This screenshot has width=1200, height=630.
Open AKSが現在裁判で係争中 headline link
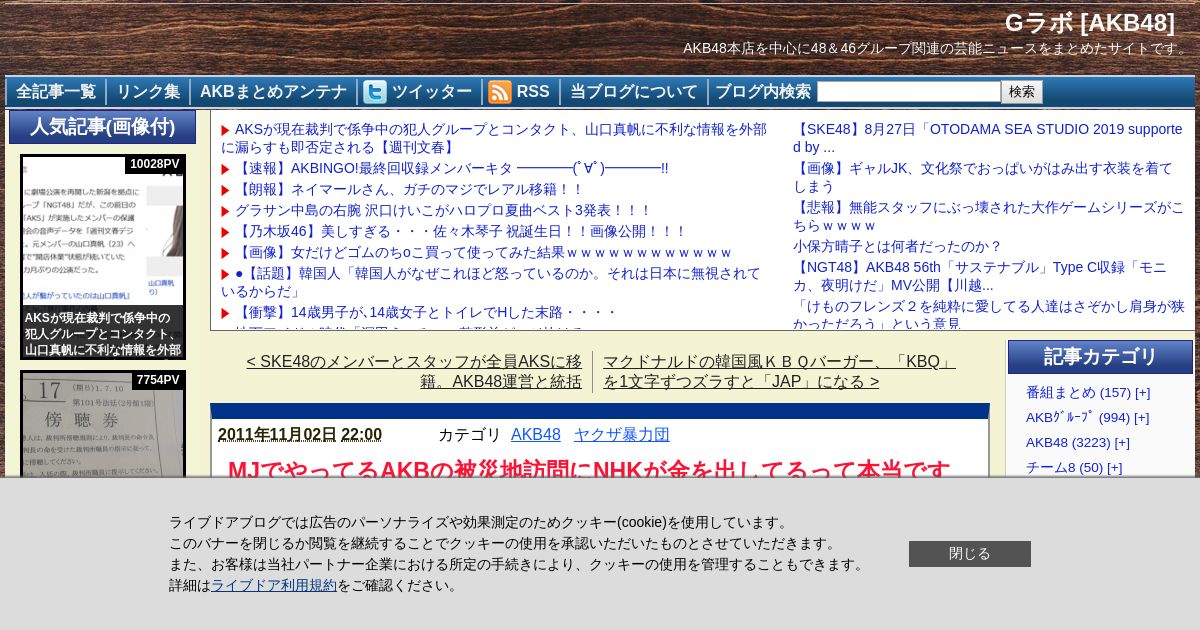click(494, 138)
